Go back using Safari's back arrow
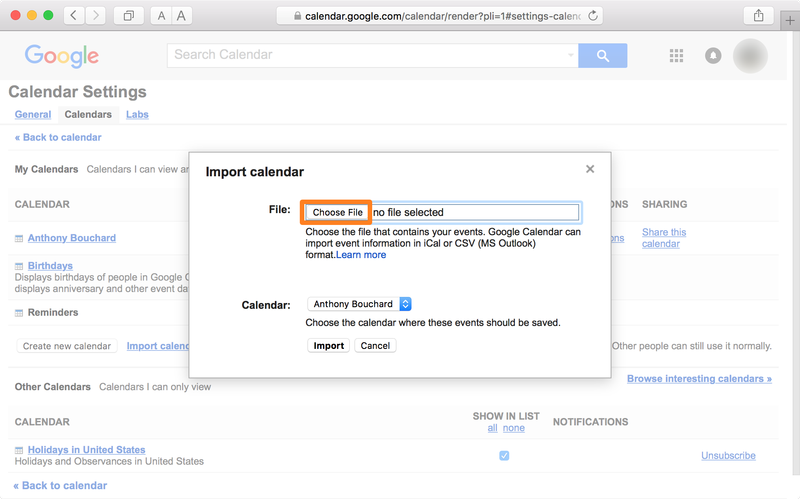This screenshot has width=800, height=499. pos(74,16)
